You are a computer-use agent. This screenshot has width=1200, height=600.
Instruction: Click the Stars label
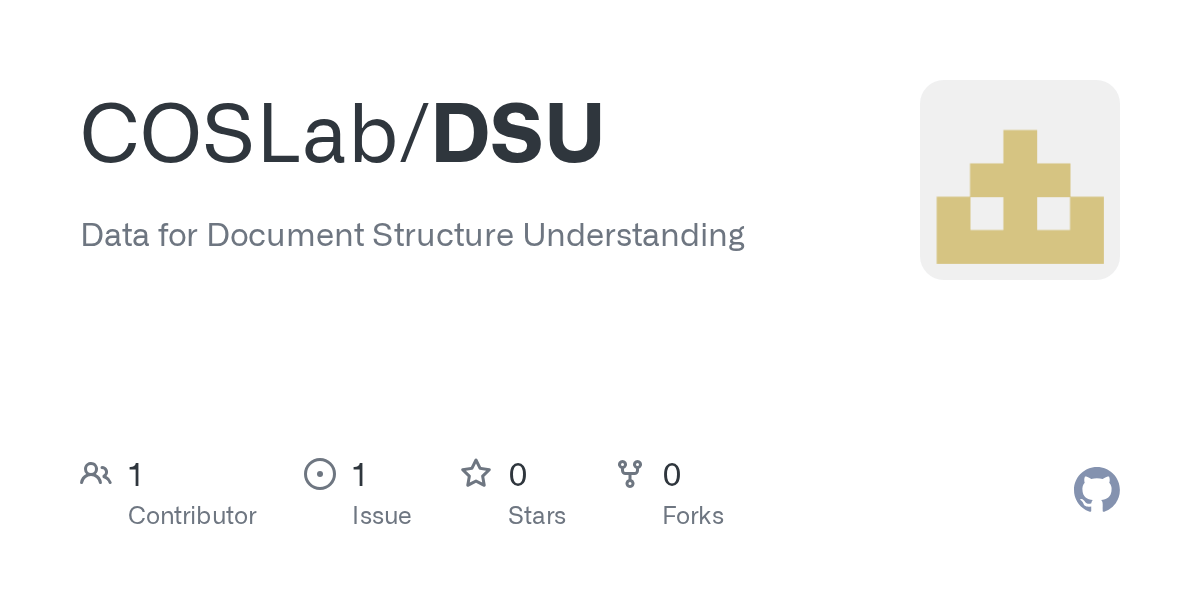tap(537, 516)
